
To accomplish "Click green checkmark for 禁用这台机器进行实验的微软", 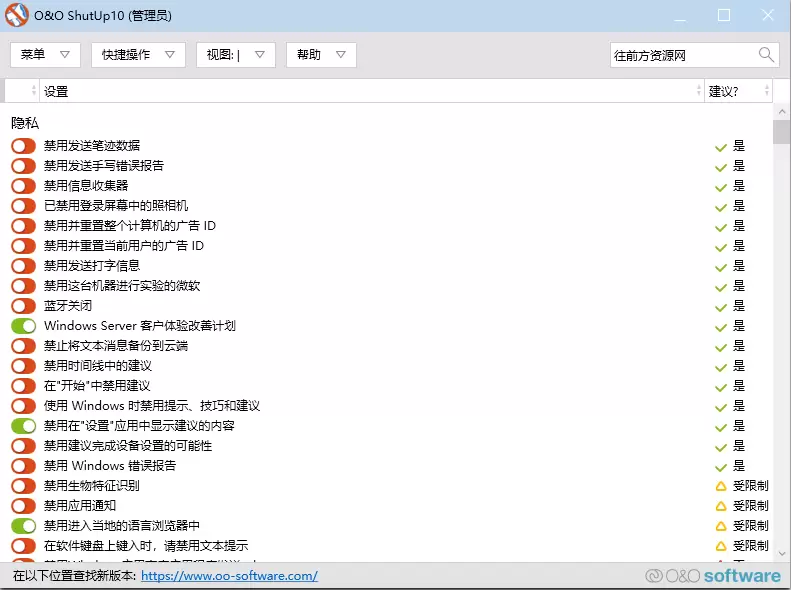I will (x=721, y=287).
